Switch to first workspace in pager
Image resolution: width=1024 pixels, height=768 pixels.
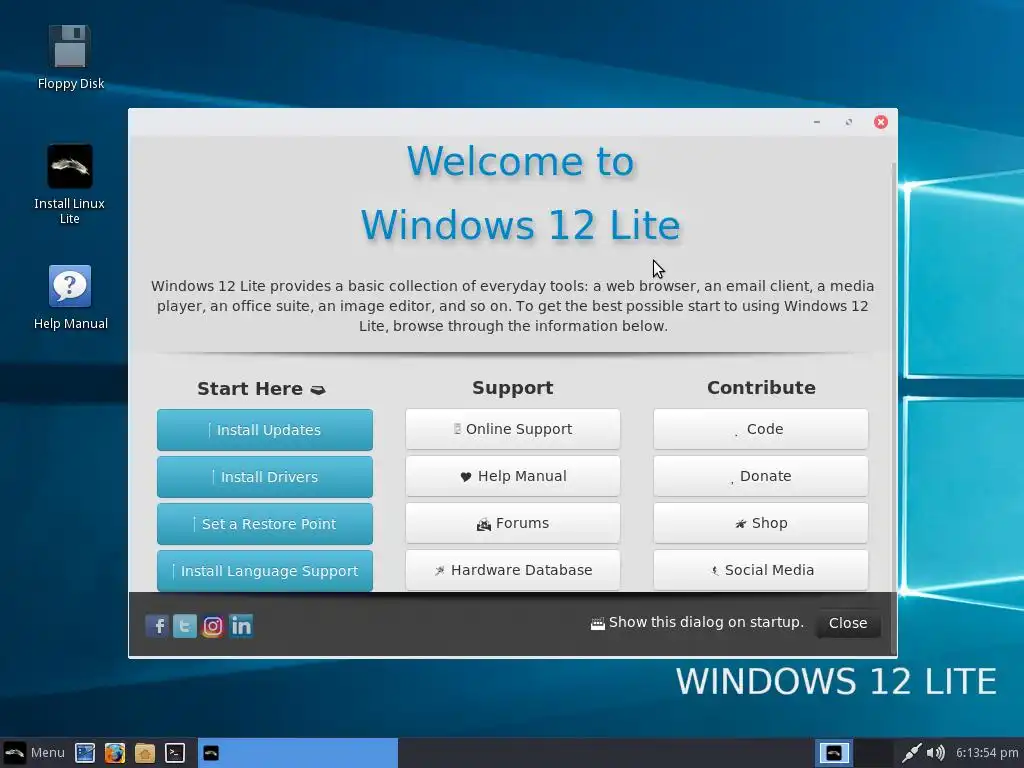[834, 753]
